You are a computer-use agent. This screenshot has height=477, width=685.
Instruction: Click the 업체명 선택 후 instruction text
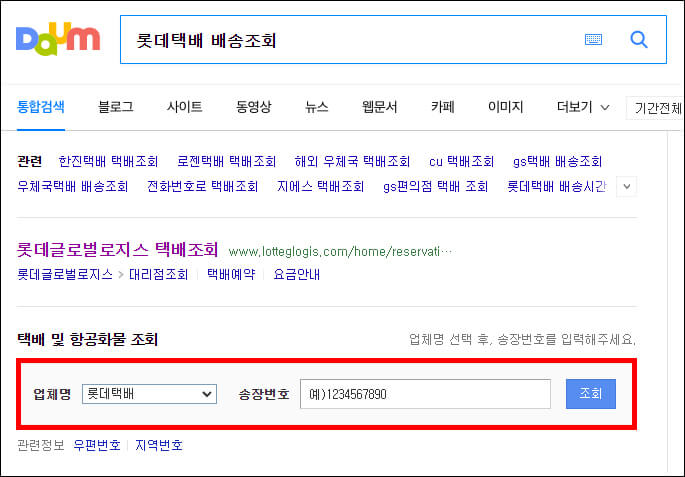[522, 339]
